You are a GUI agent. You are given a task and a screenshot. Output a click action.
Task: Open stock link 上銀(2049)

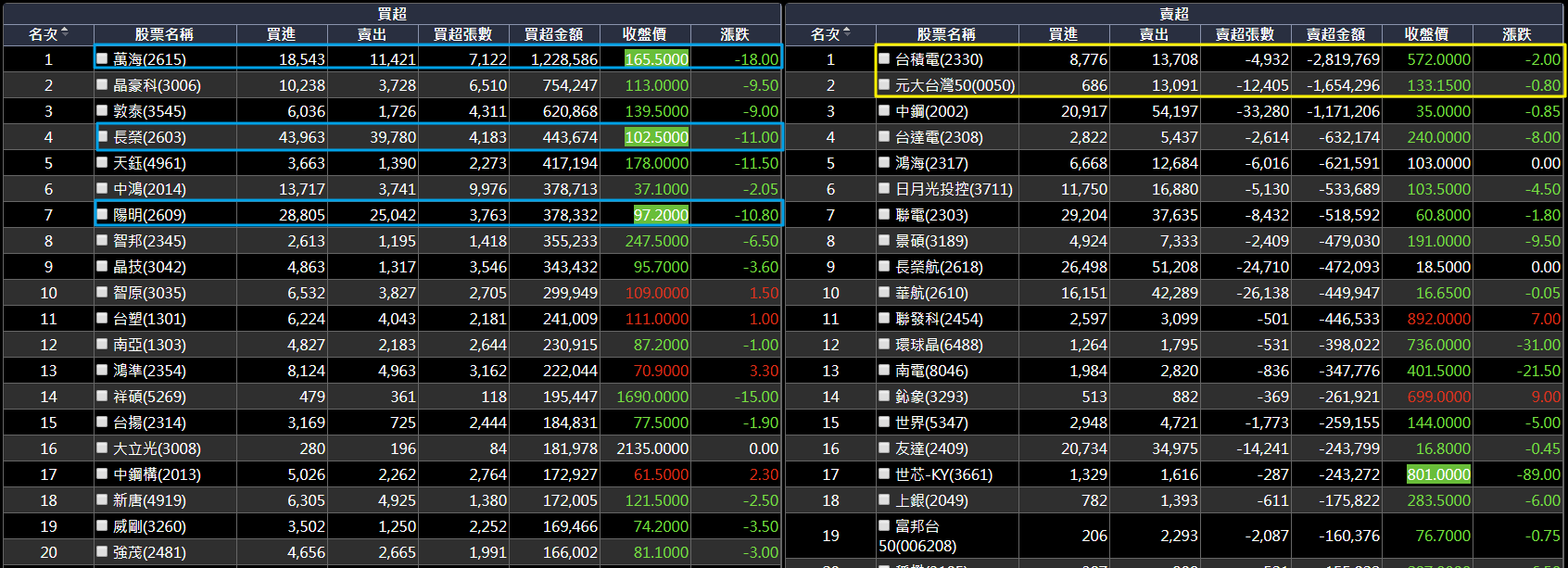click(x=931, y=500)
